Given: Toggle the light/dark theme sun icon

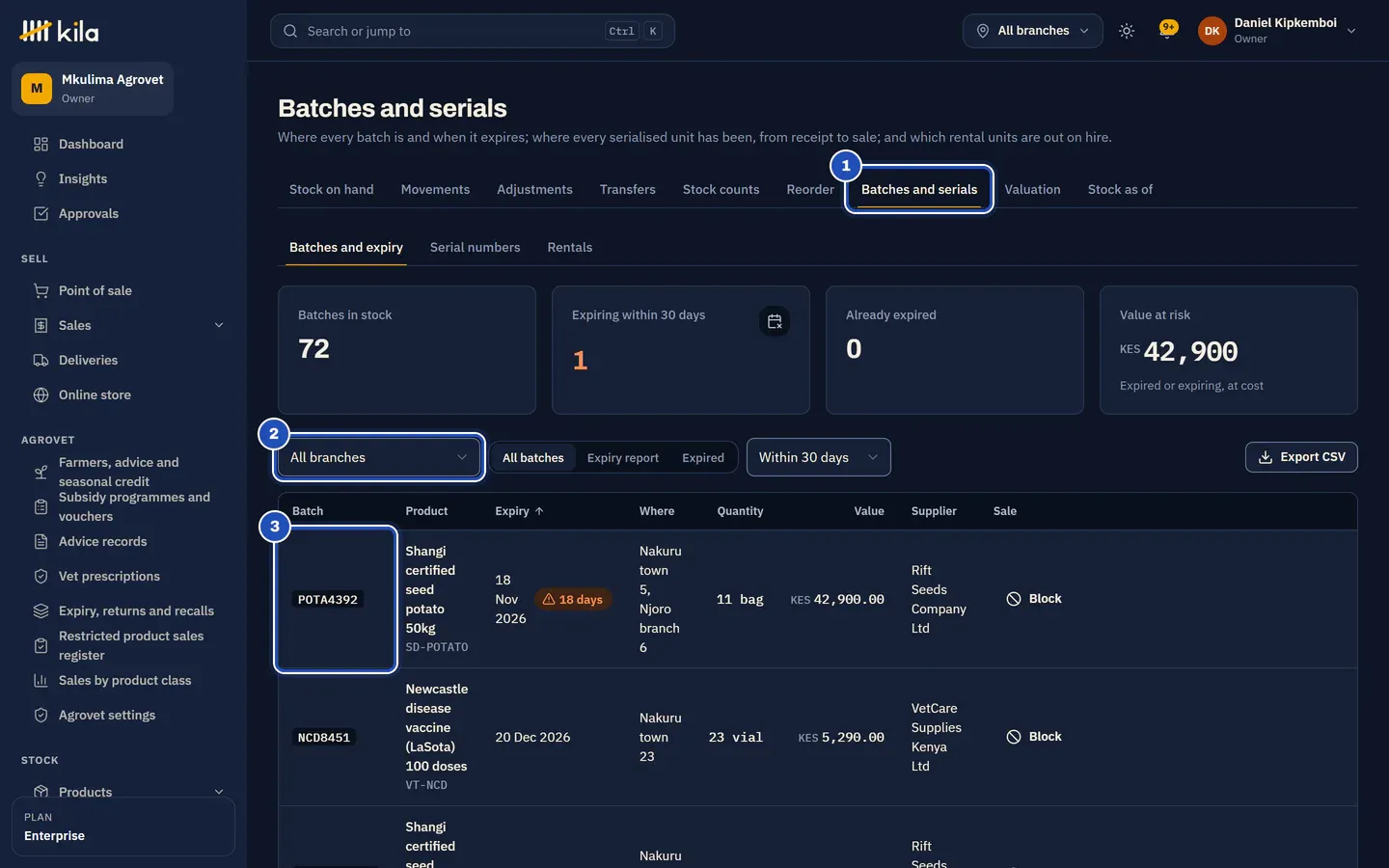Looking at the screenshot, I should [x=1127, y=31].
